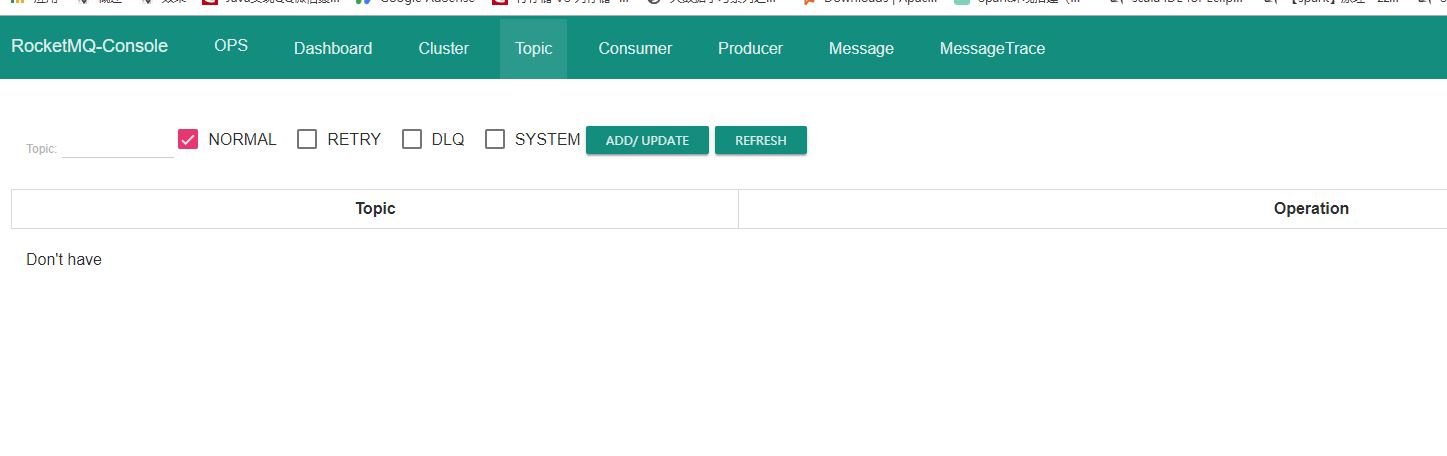Click the "Topic:" filter label
The width and height of the screenshot is (1447, 456).
click(42, 149)
